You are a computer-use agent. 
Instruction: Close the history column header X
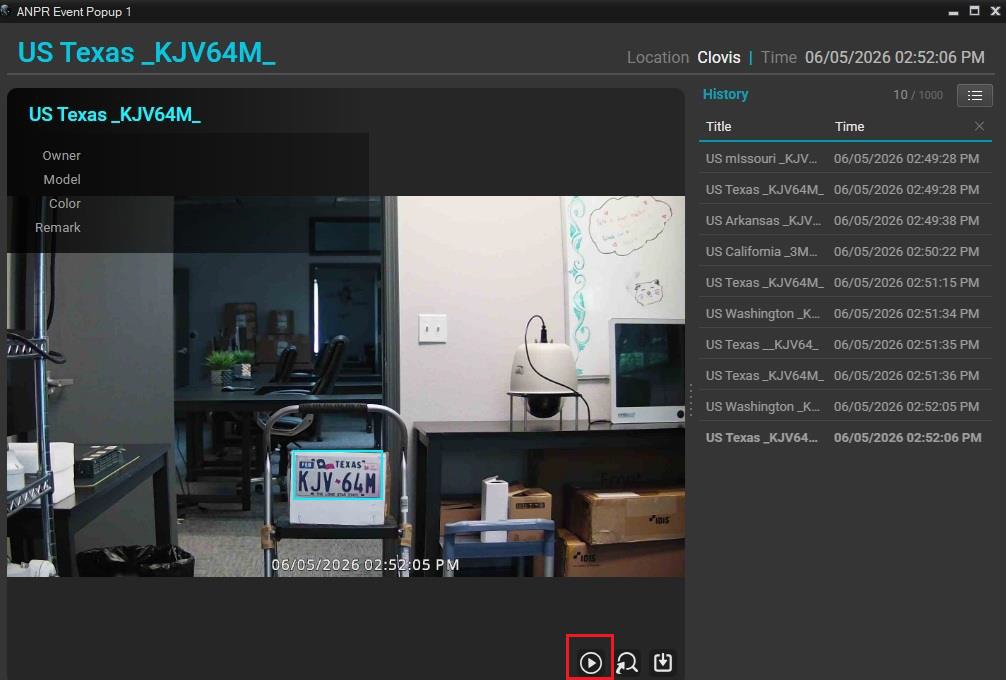tap(979, 126)
